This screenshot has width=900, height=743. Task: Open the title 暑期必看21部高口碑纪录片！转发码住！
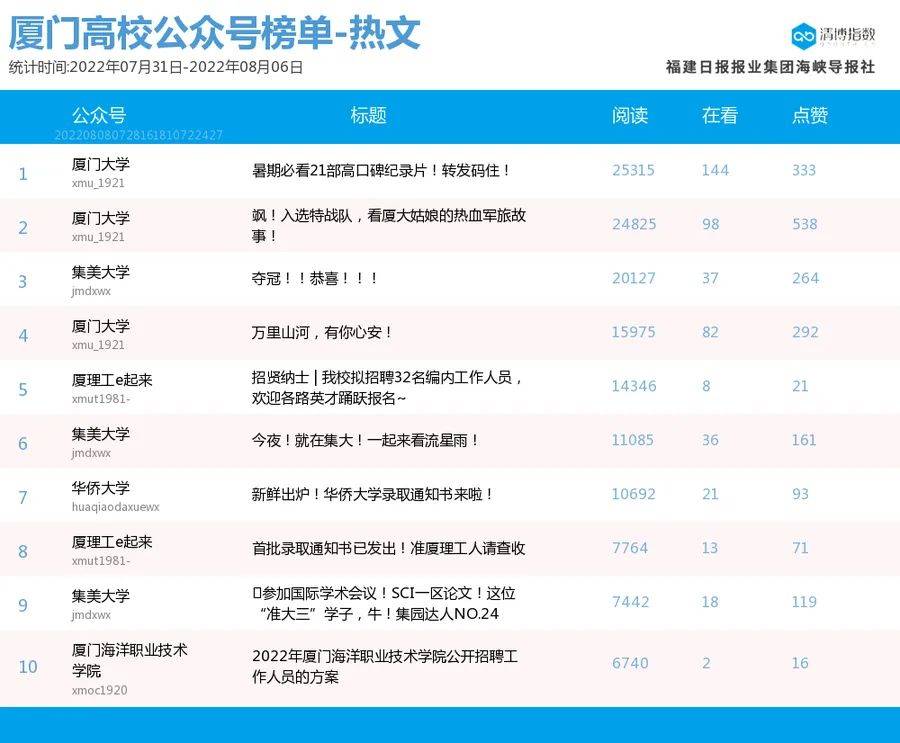(381, 171)
